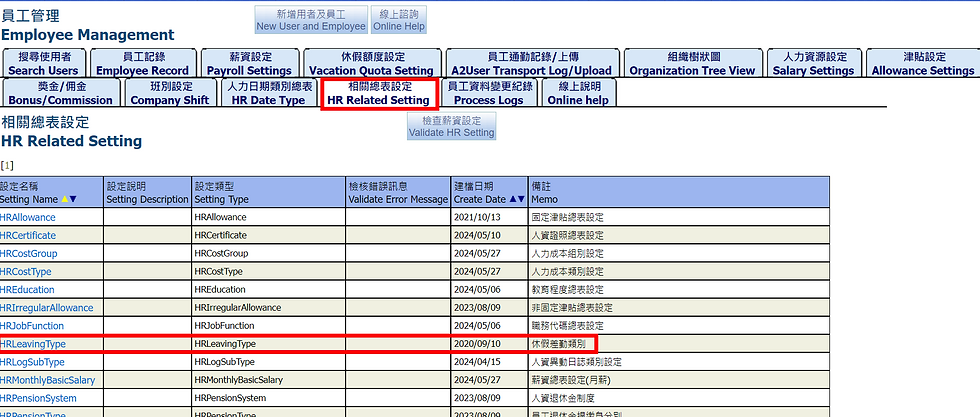Select the 2021/10/13 create date cell
The height and width of the screenshot is (417, 980).
pos(489,218)
